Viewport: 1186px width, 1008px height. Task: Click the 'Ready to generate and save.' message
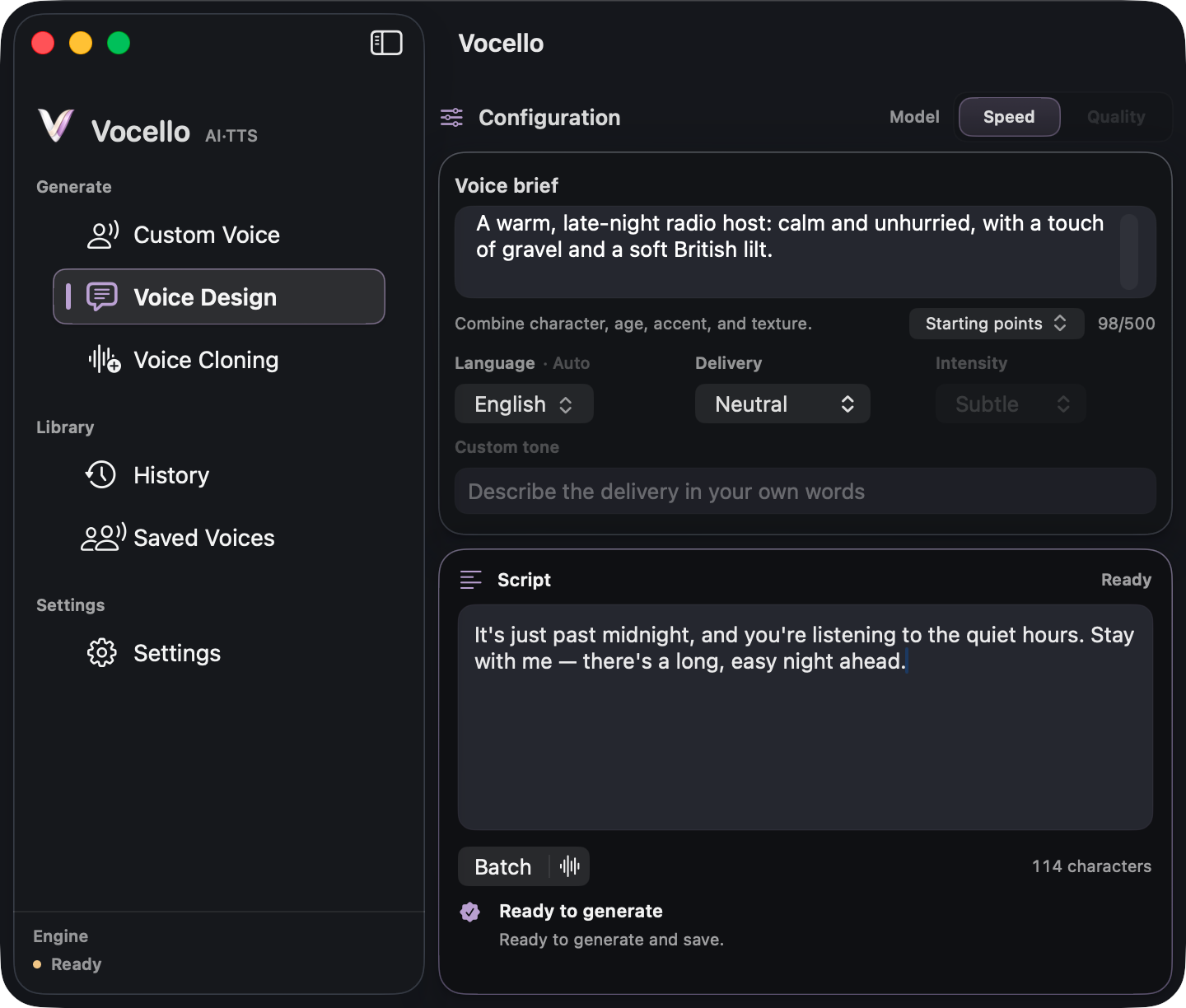click(x=611, y=940)
